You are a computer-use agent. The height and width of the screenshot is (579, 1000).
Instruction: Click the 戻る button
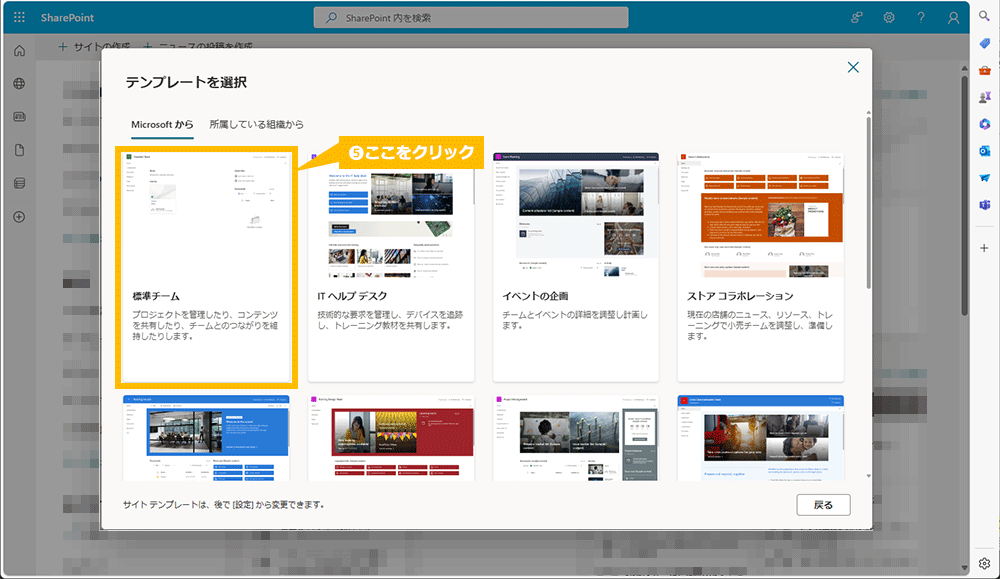823,505
